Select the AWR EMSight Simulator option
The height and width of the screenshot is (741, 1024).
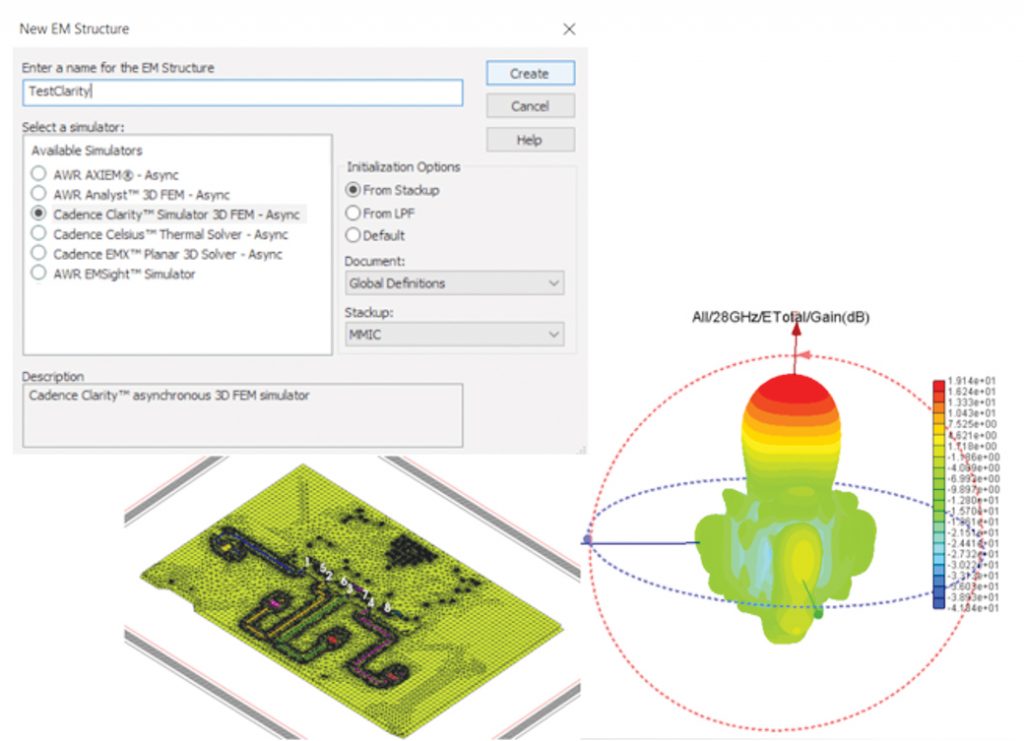pos(40,271)
